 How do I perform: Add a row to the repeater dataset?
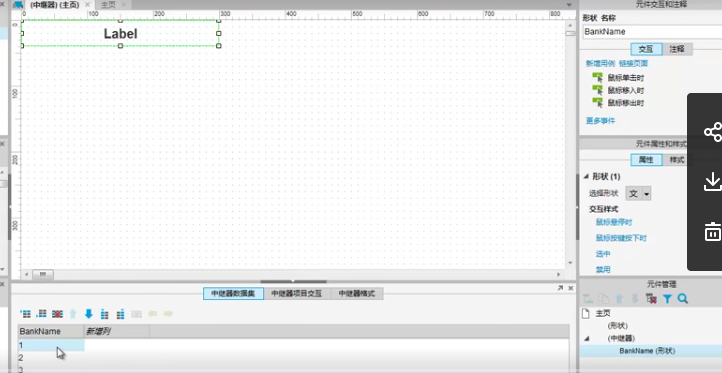click(x=26, y=314)
